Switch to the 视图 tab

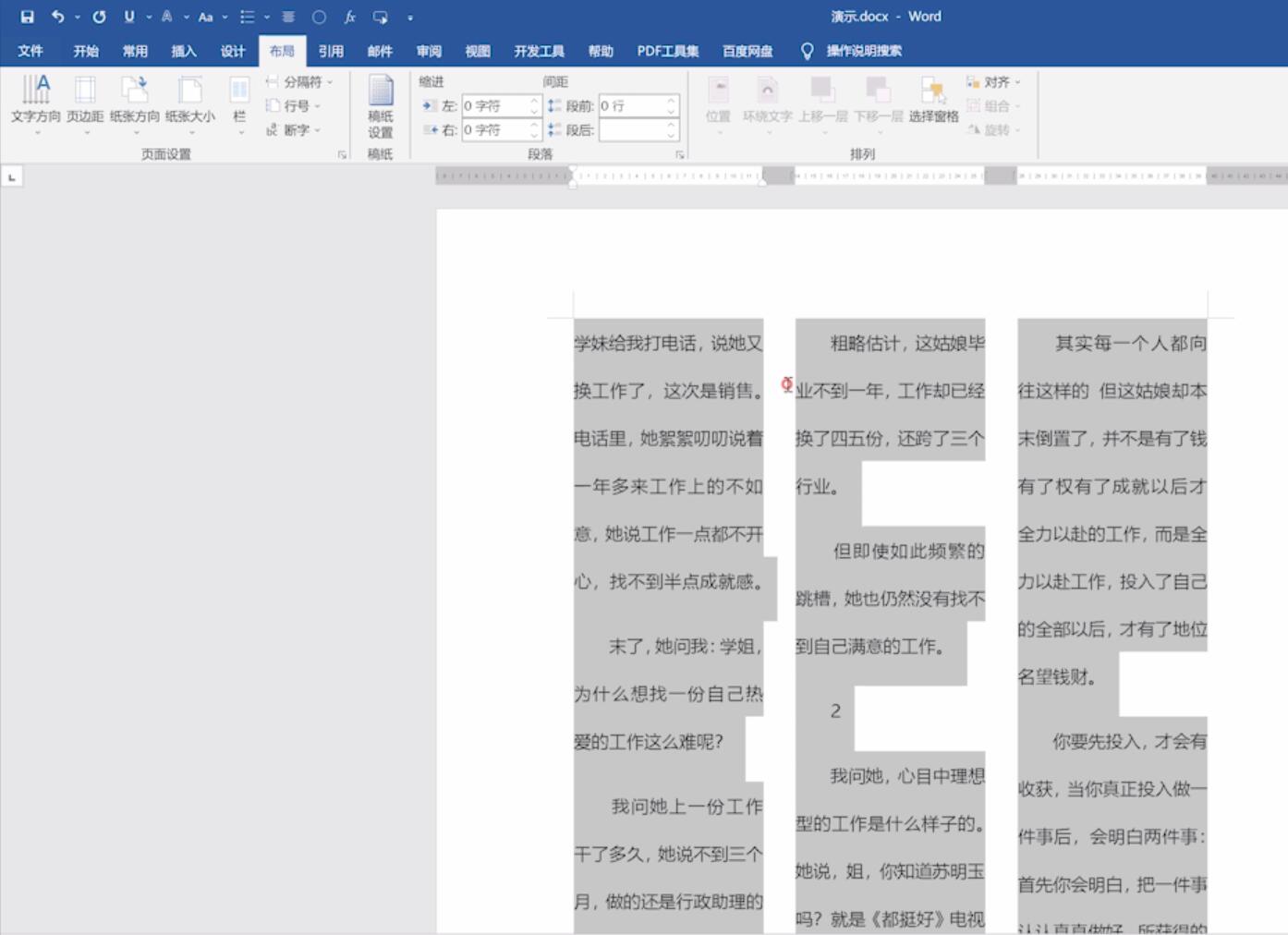(478, 51)
